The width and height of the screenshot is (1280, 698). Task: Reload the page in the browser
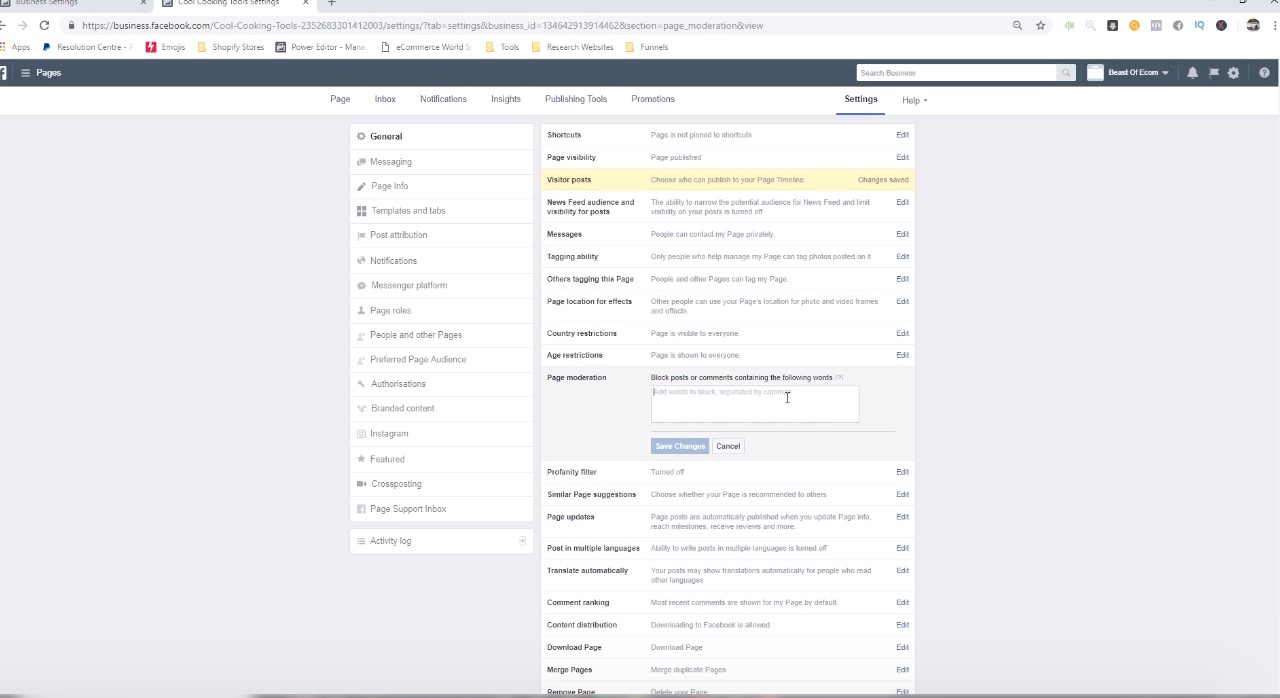point(44,25)
